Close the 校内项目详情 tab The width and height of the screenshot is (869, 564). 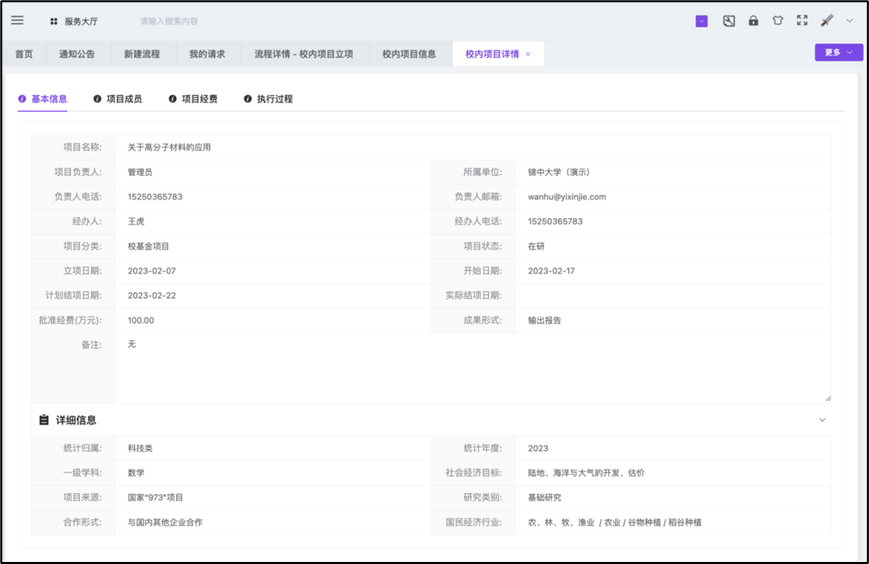click(x=528, y=54)
